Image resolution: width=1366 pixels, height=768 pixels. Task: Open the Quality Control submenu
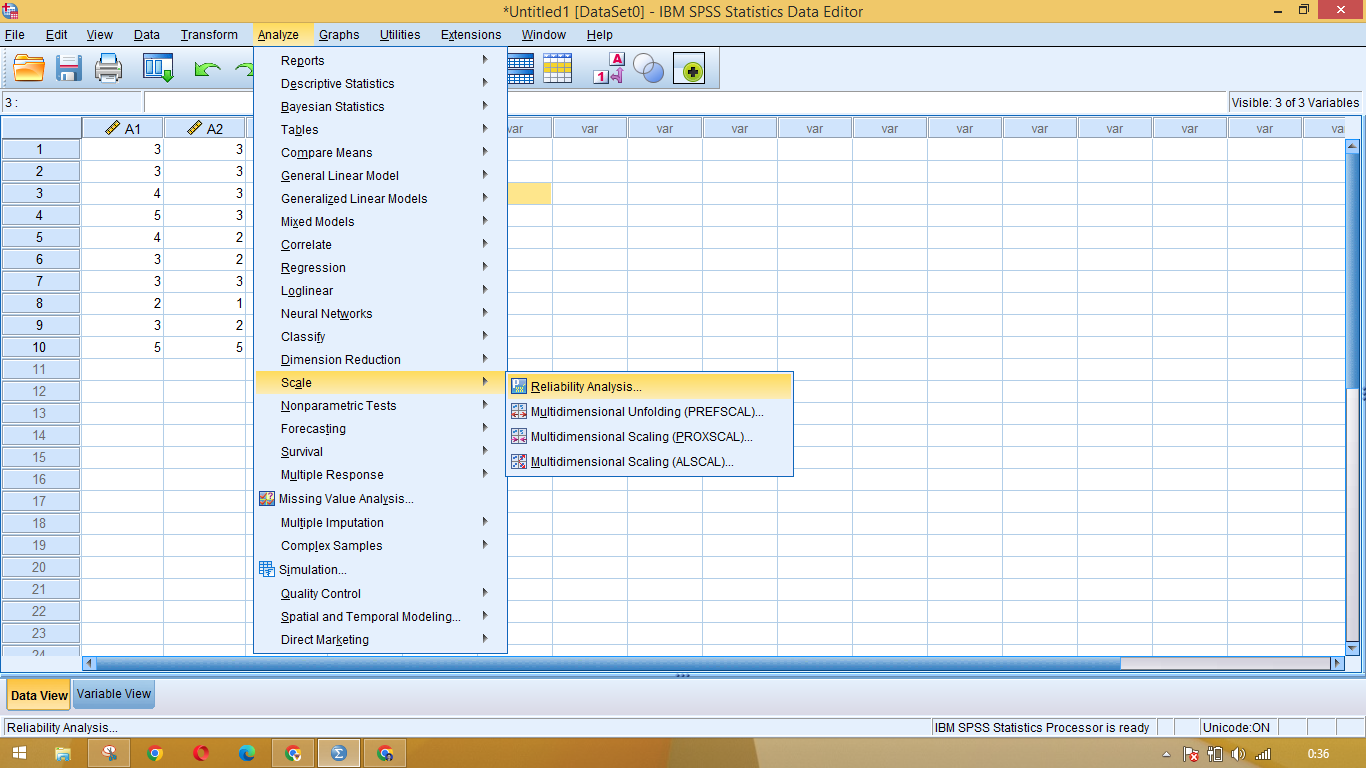(x=381, y=593)
